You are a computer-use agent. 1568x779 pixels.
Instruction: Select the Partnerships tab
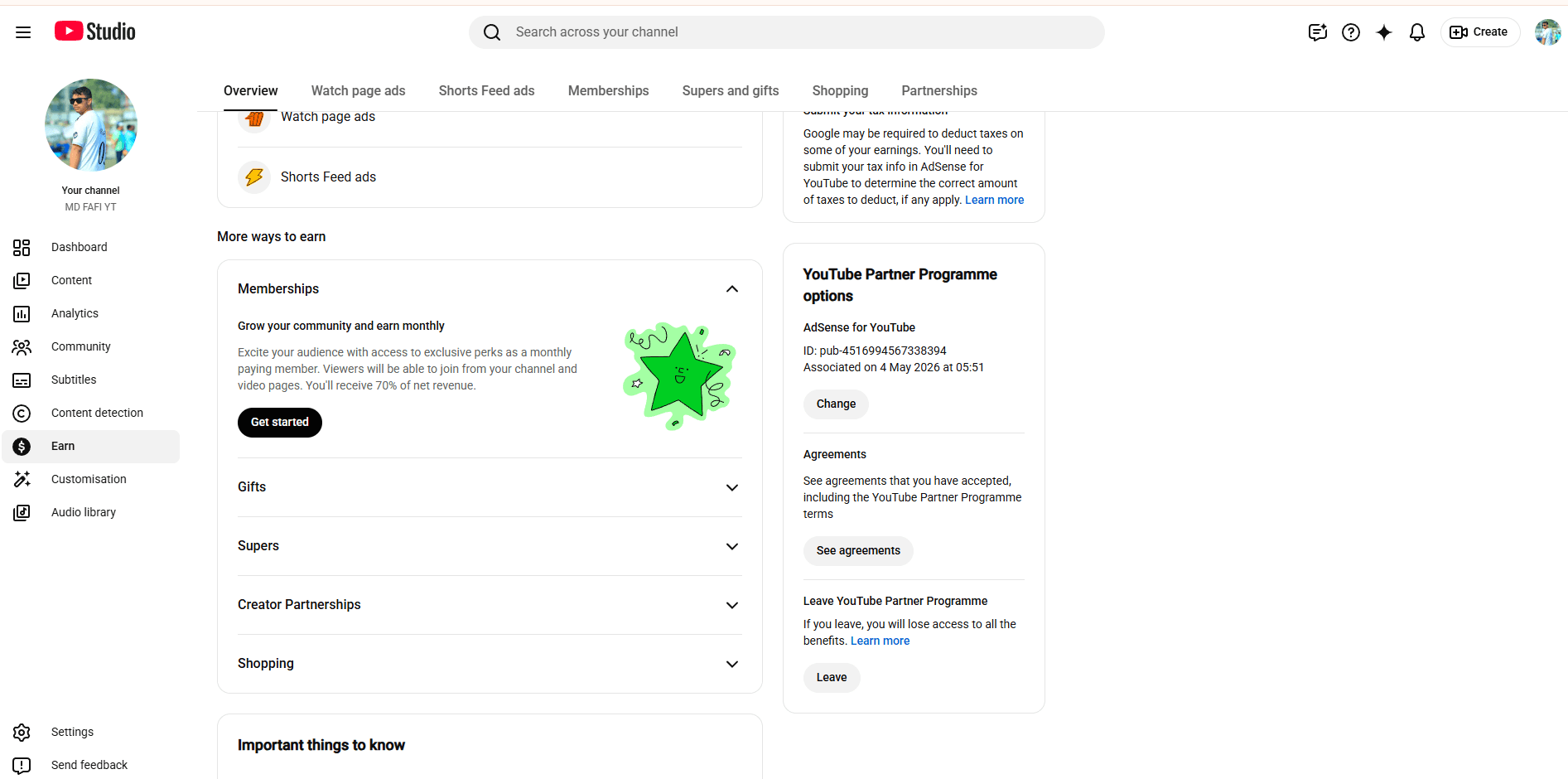click(939, 91)
